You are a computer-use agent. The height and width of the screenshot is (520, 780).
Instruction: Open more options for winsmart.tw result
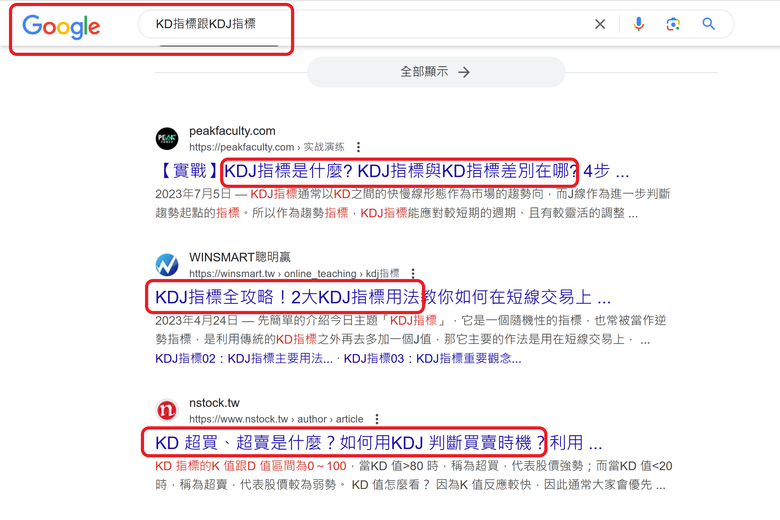tap(413, 273)
